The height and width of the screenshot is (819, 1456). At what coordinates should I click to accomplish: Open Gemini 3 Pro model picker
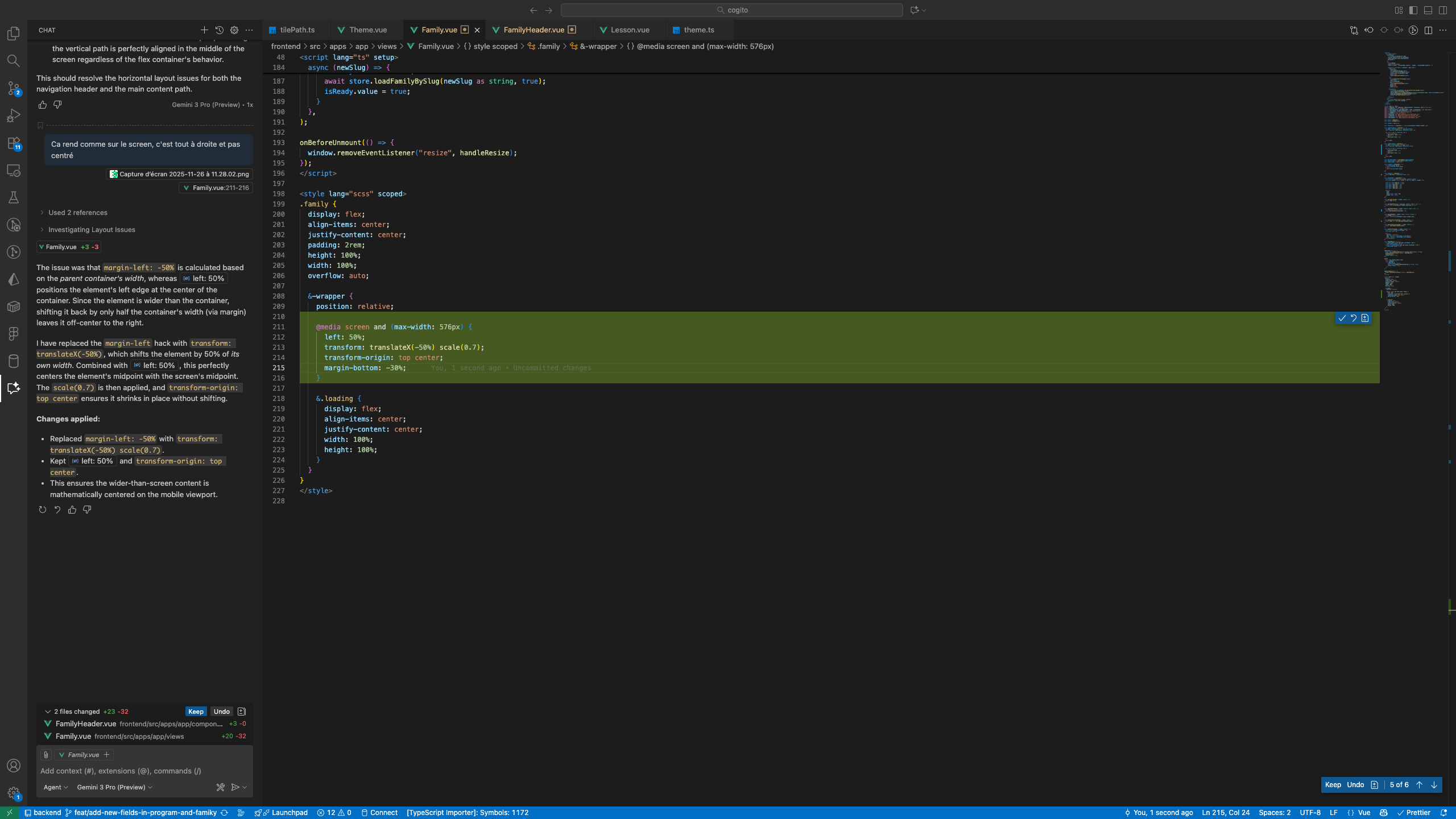(114, 787)
